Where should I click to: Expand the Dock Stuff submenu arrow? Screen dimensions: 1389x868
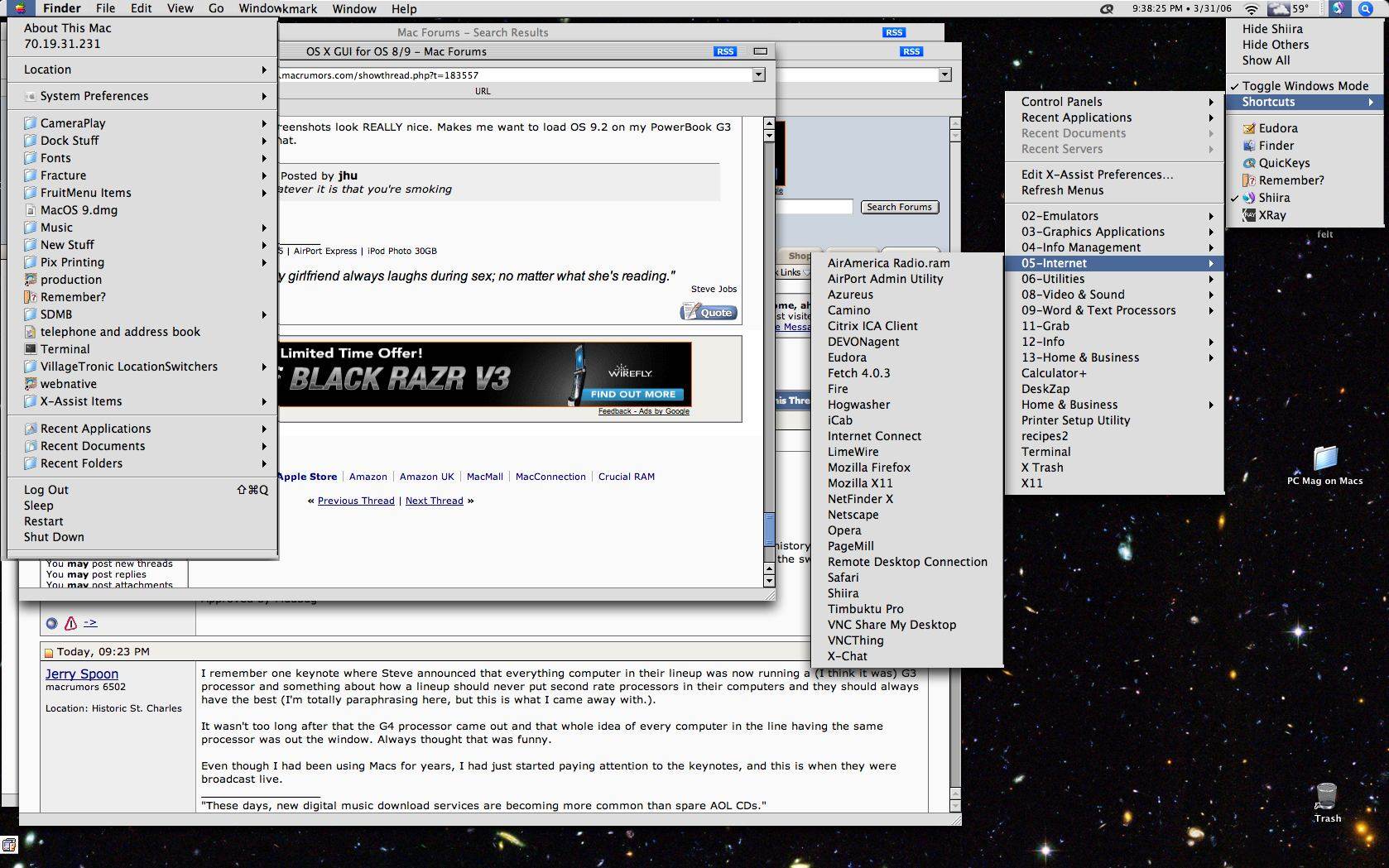click(264, 141)
